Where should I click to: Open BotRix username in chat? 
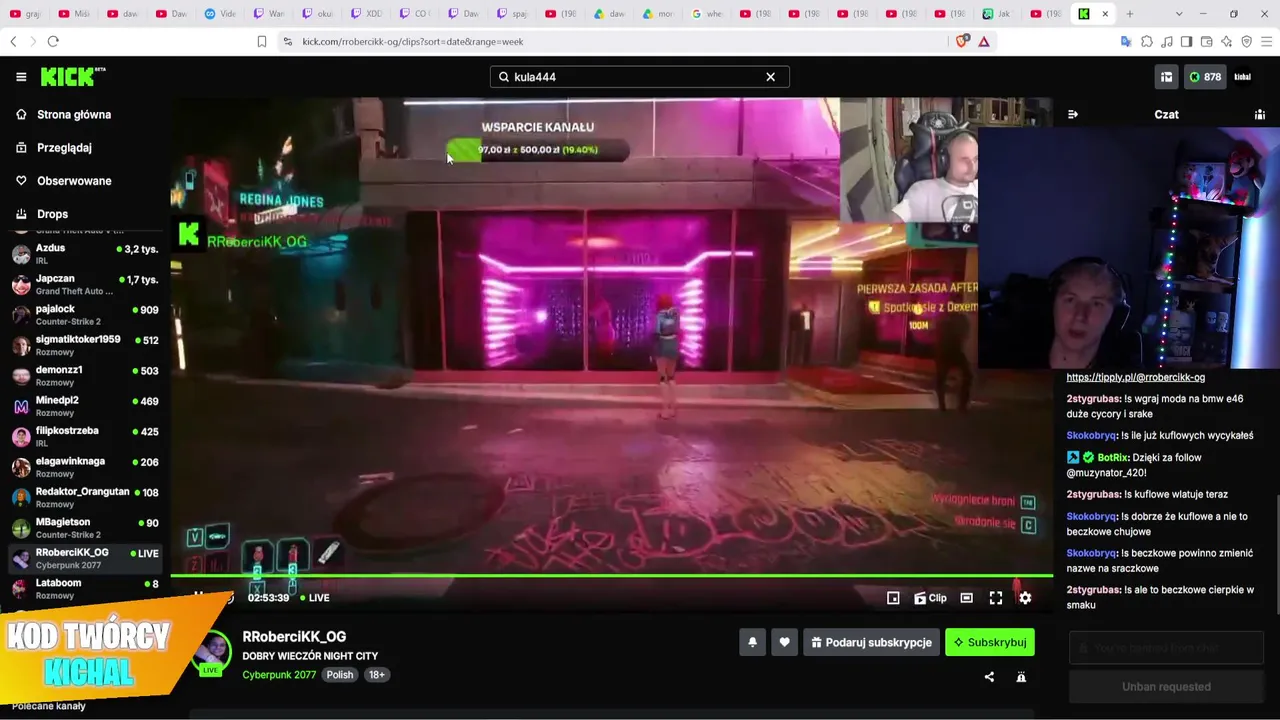click(1113, 457)
